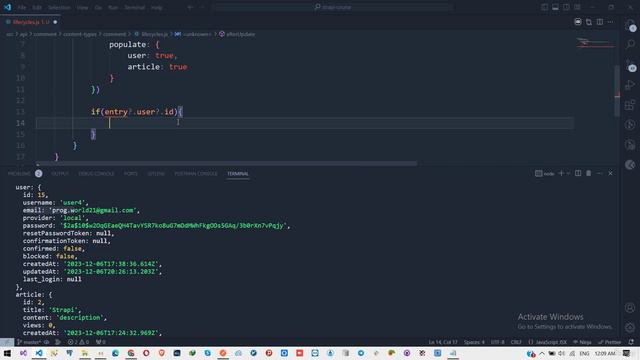Open the Run menu
The height and width of the screenshot is (360, 640).
click(x=113, y=7)
